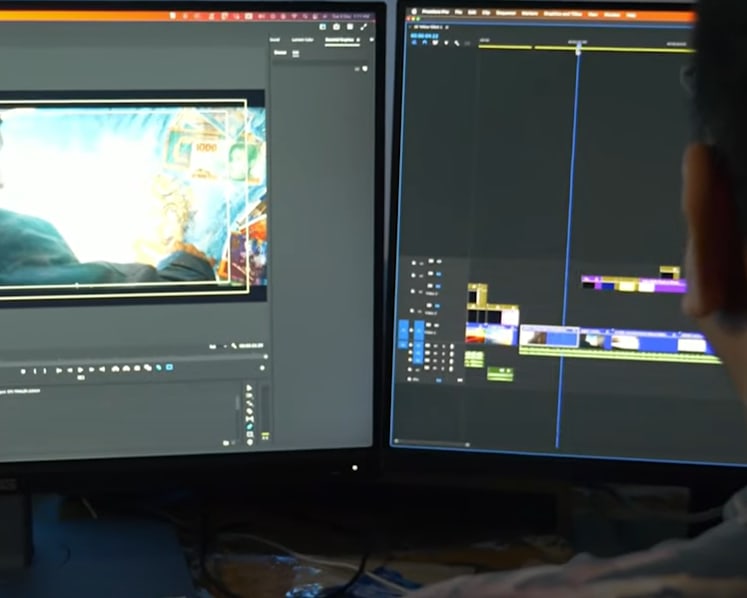Expand the panel tabs overflow chevron

372,40
